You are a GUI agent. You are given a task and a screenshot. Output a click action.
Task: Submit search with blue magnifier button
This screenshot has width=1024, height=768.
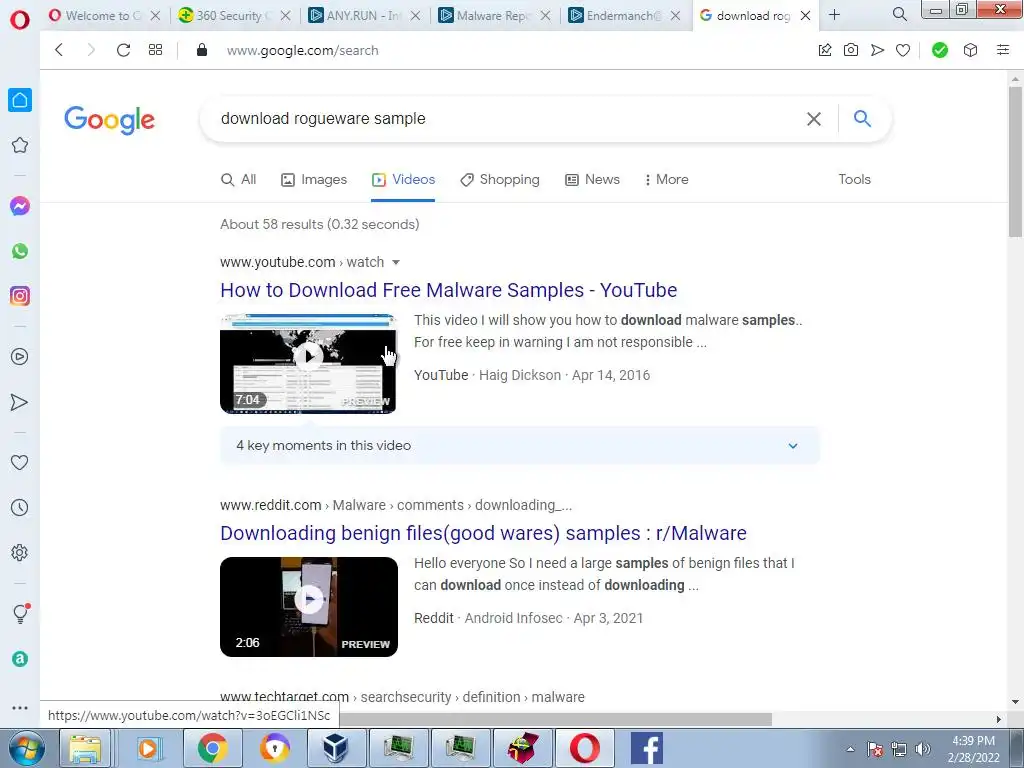(x=862, y=118)
